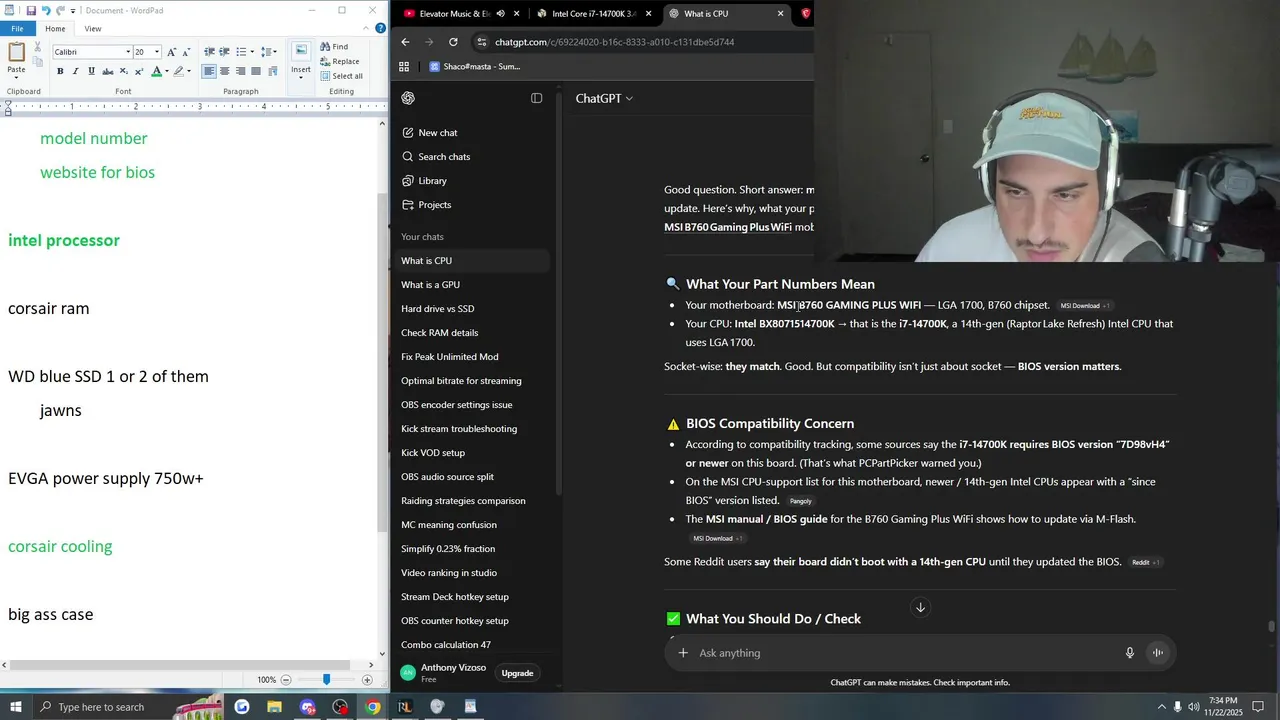The width and height of the screenshot is (1280, 720).
Task: Click the WordPad zoom slider handle
Action: 326,680
